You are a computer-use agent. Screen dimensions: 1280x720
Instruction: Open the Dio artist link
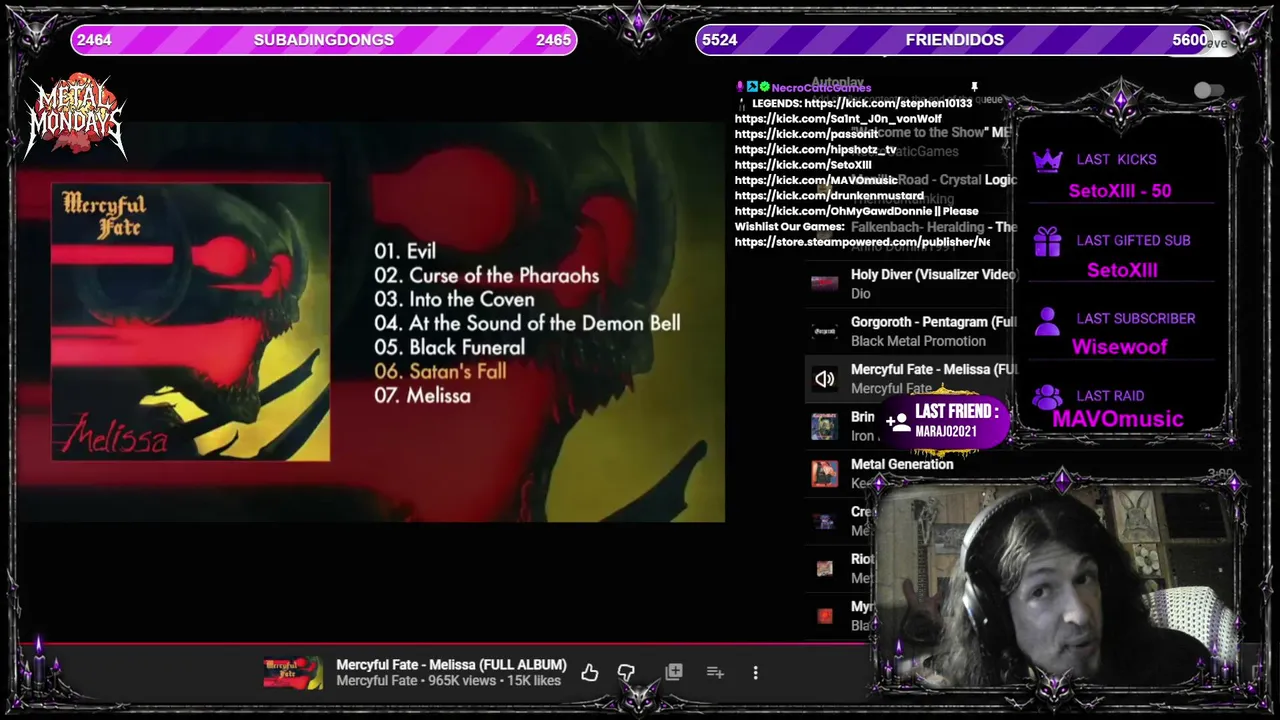click(861, 294)
